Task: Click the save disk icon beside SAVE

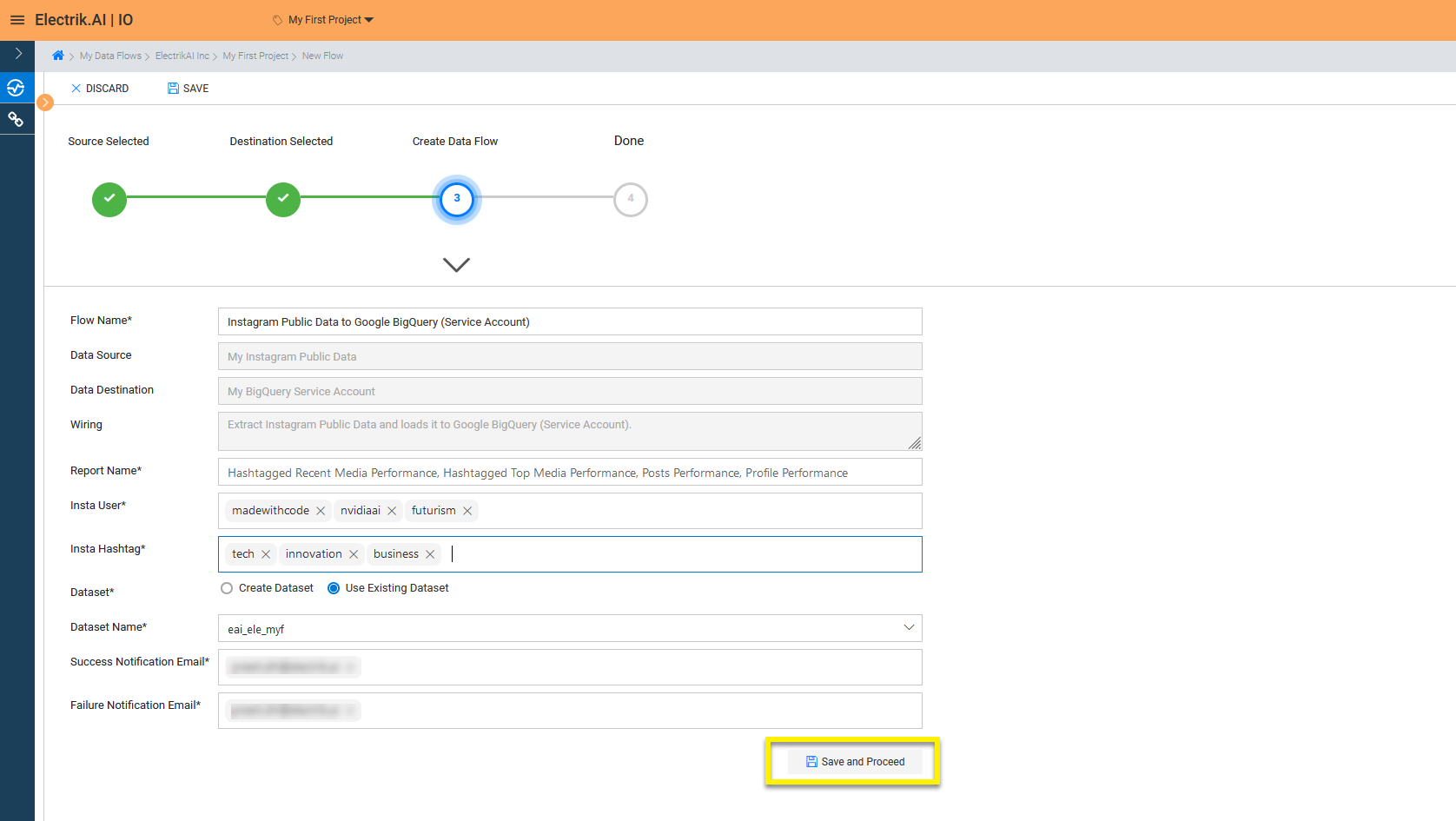Action: [x=171, y=88]
